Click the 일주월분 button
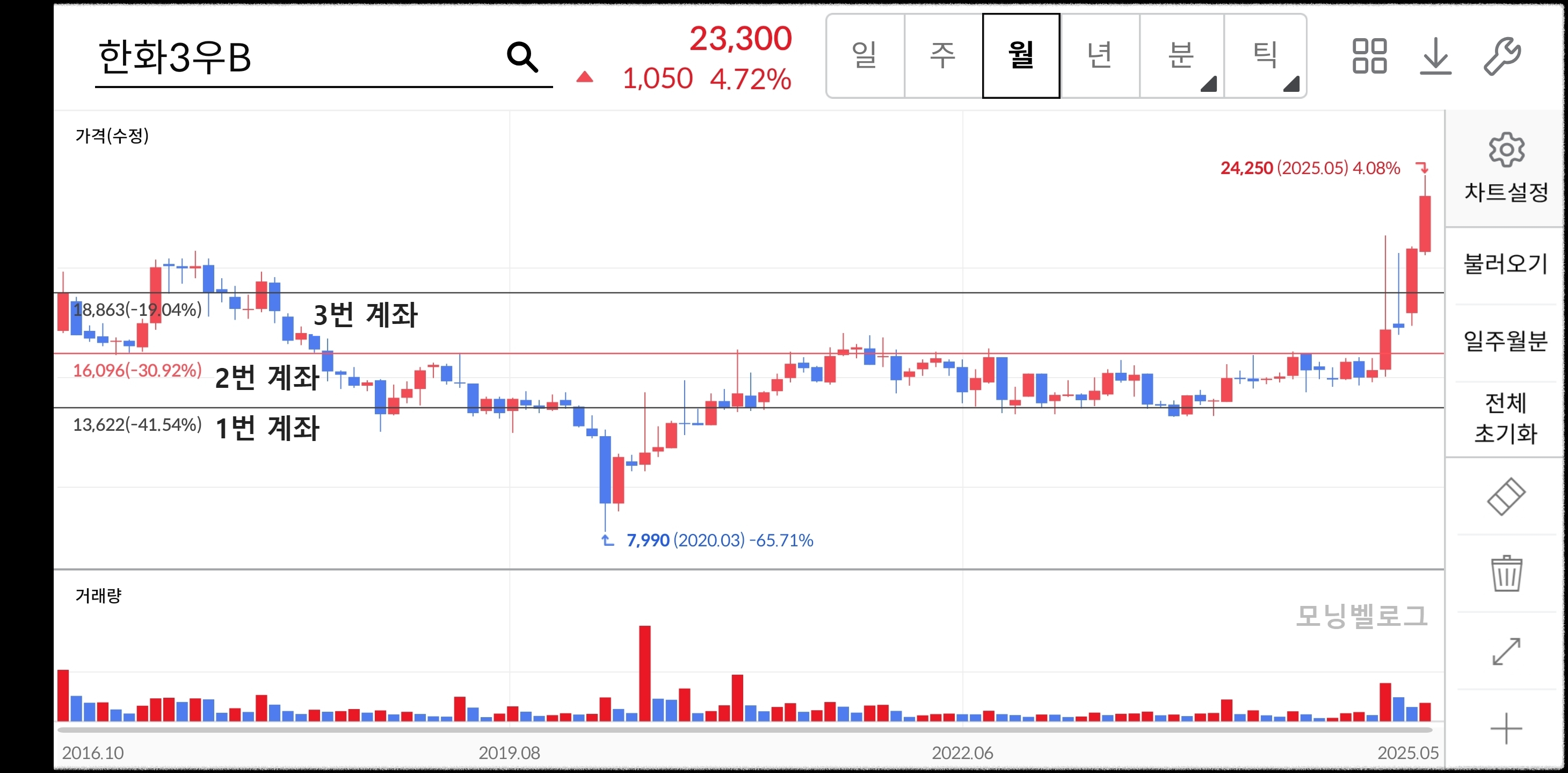The image size is (1568, 773). click(x=1505, y=341)
